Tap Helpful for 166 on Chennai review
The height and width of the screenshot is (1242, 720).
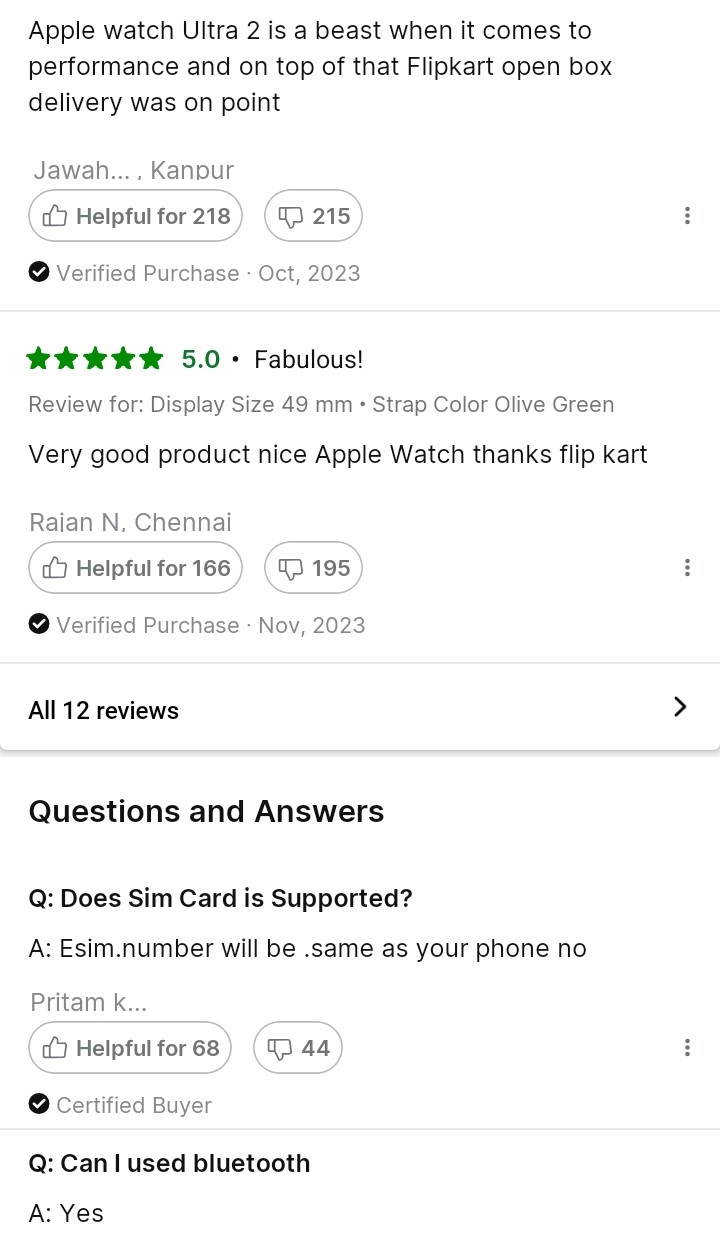(x=135, y=568)
